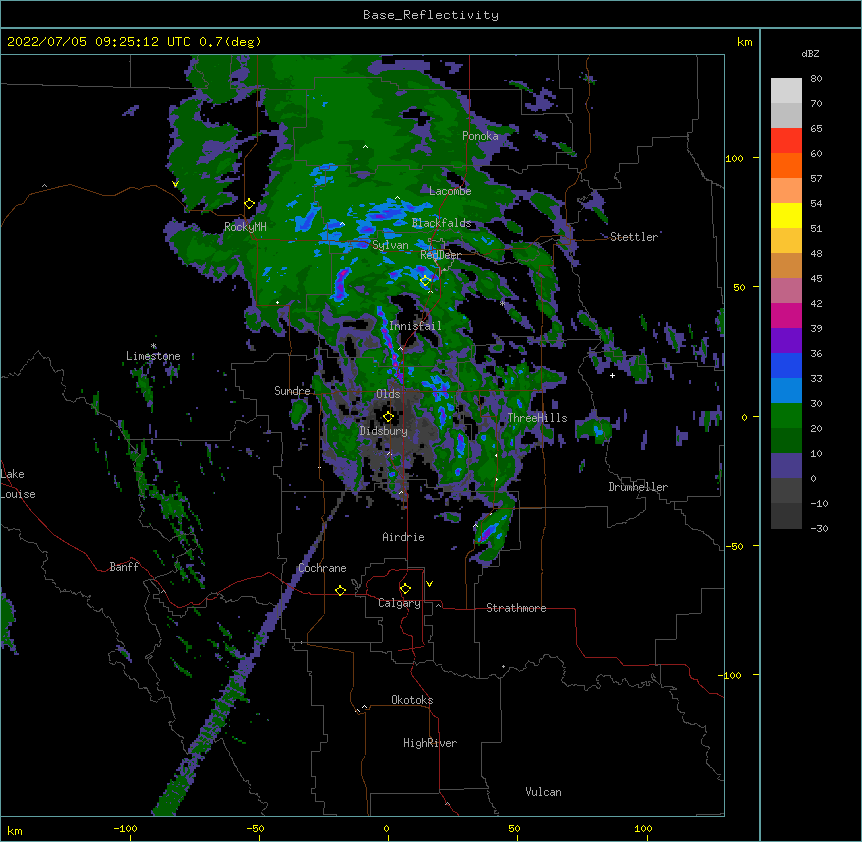862x842 pixels.
Task: Click the Lacombe label
Action: (x=450, y=191)
